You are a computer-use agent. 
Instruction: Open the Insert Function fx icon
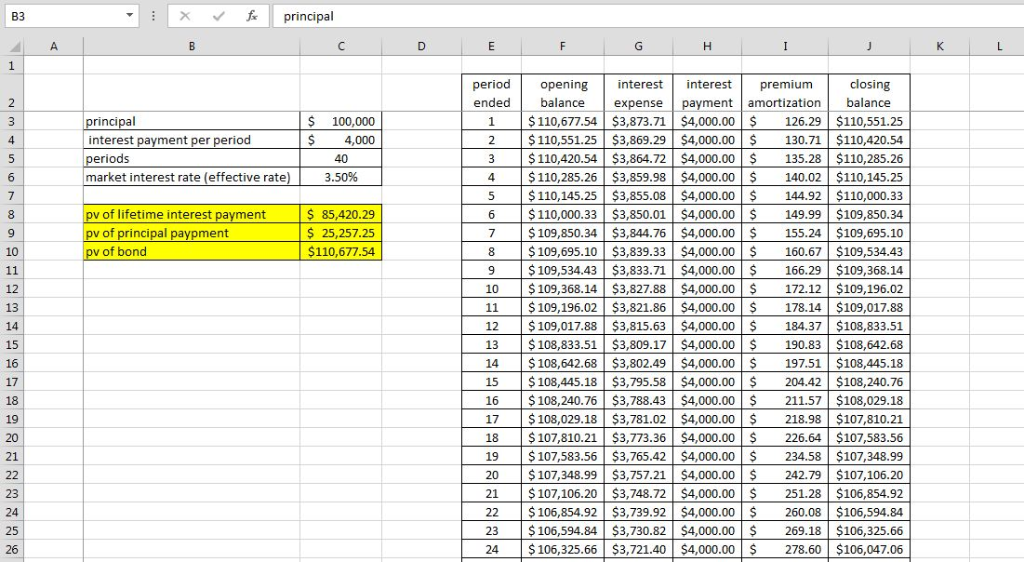point(251,16)
